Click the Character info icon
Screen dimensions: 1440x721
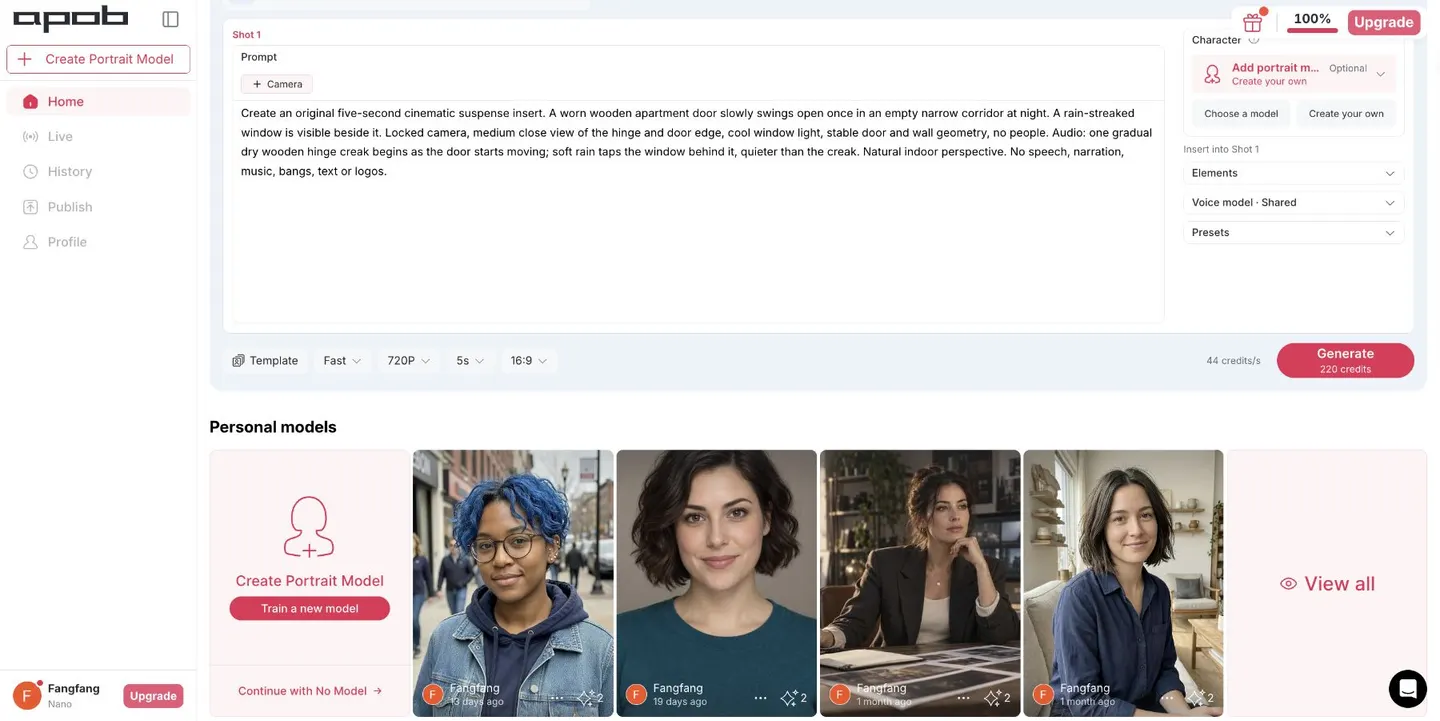(x=1254, y=41)
